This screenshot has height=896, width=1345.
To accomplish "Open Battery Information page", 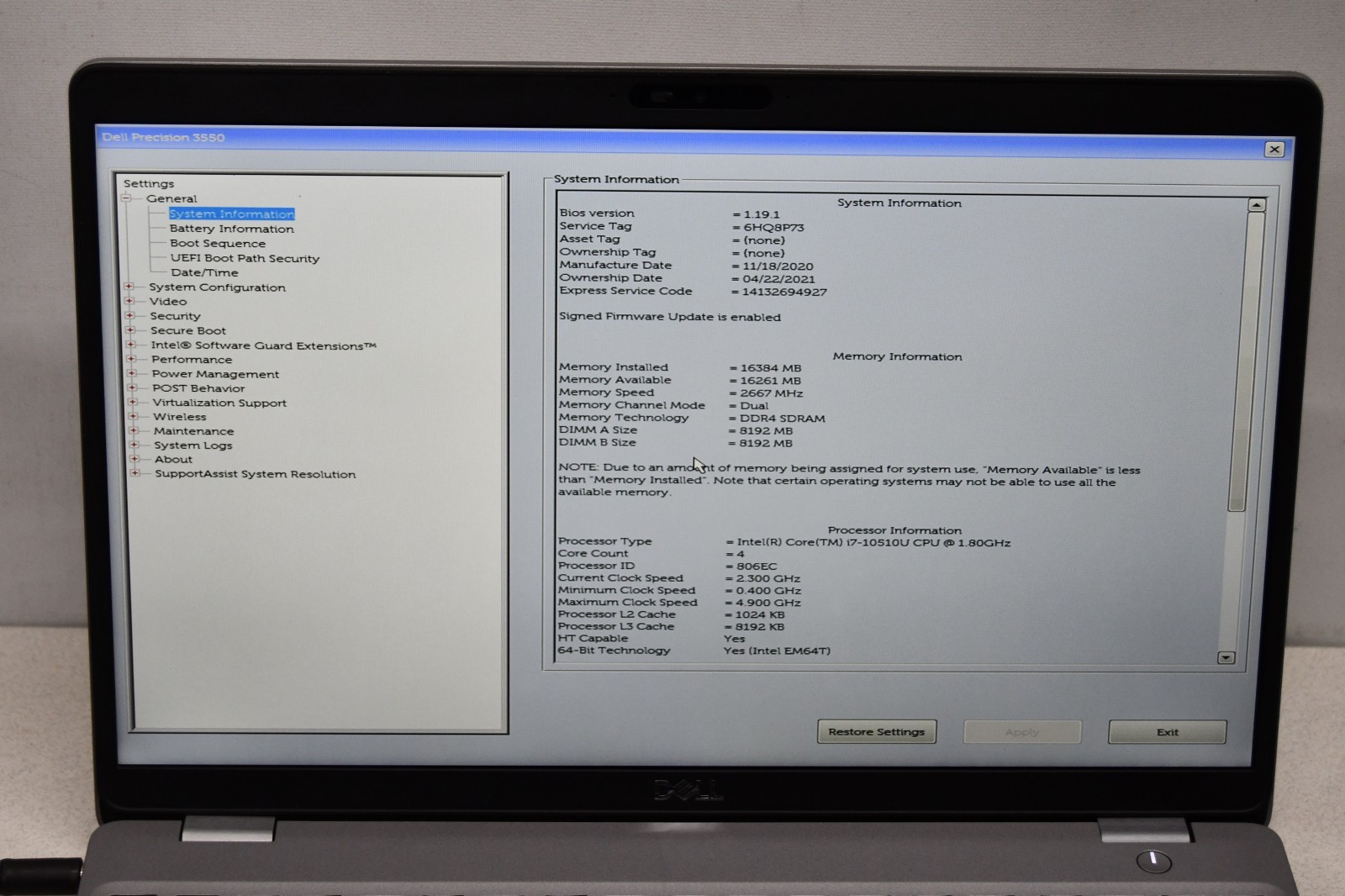I will (x=232, y=229).
